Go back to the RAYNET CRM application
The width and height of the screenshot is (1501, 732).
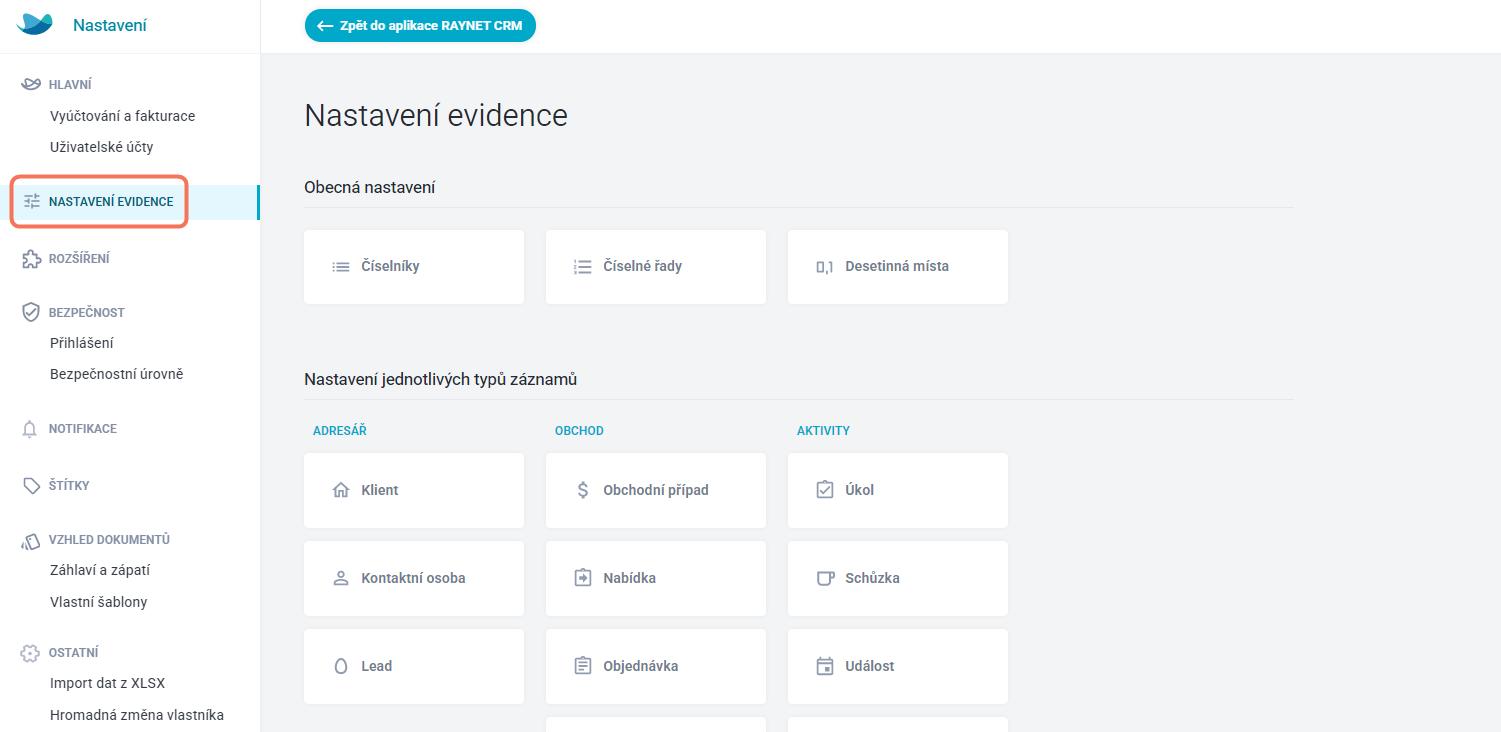420,26
